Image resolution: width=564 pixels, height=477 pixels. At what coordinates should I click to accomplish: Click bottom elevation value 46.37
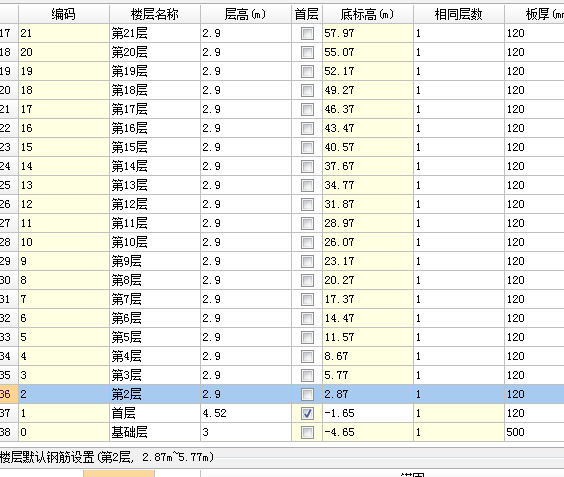tap(368, 109)
